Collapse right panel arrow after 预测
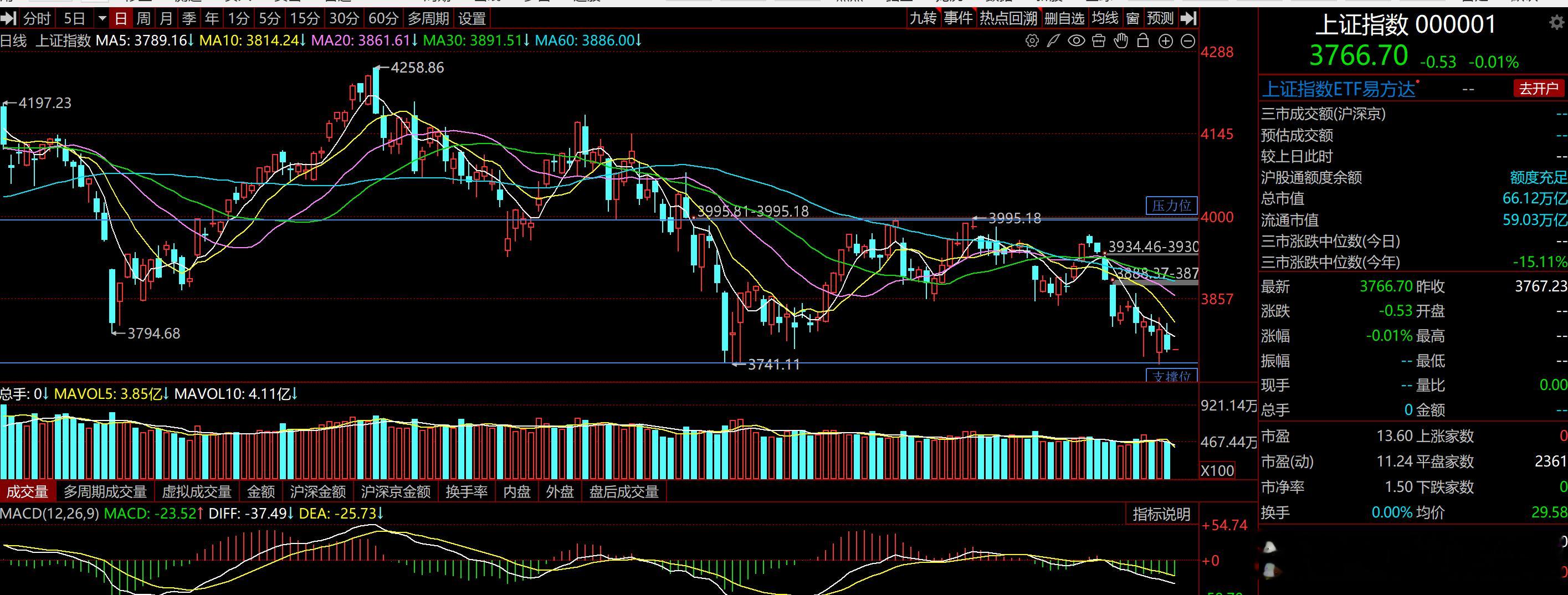The image size is (1568, 595). [x=1188, y=18]
